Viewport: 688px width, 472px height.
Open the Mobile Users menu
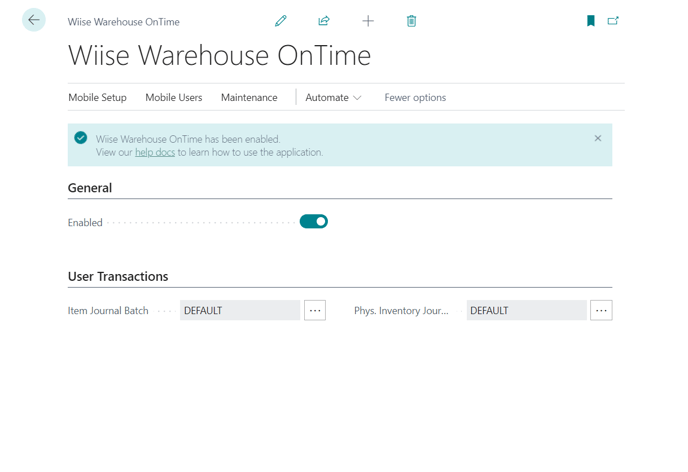[174, 97]
